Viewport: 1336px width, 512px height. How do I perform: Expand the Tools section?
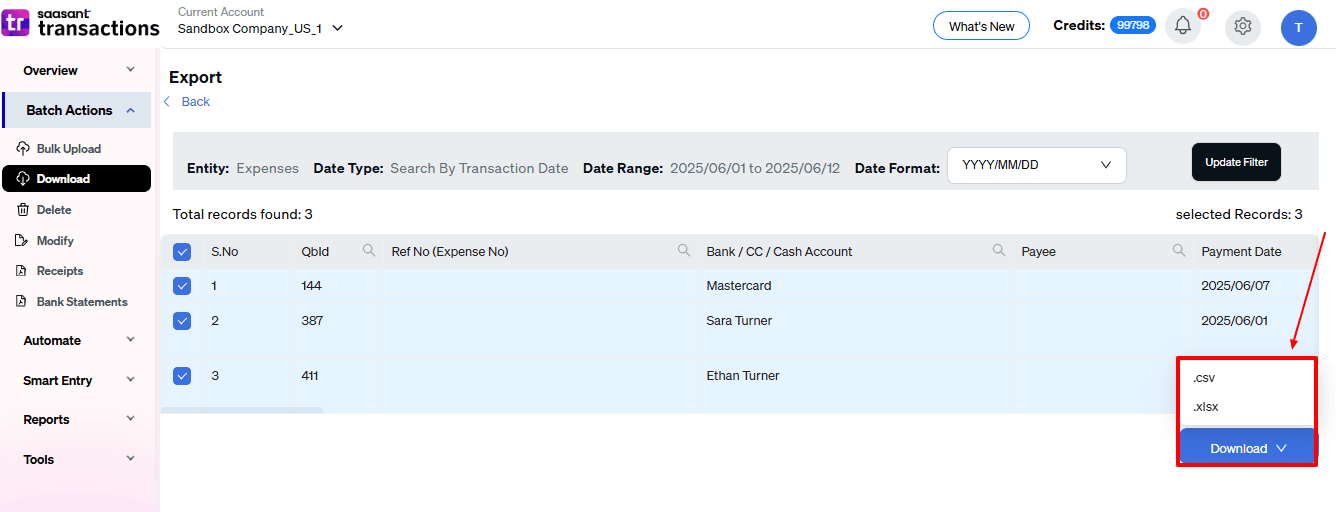point(77,460)
